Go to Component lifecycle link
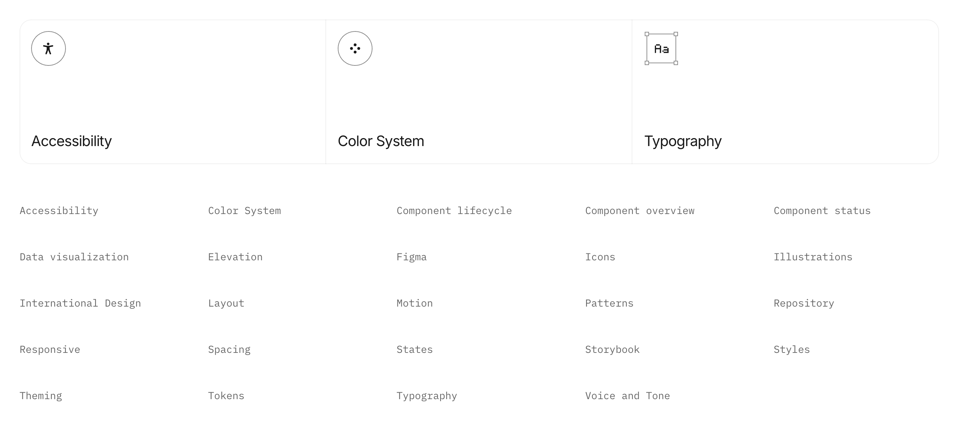The width and height of the screenshot is (960, 423). pyautogui.click(x=453, y=211)
